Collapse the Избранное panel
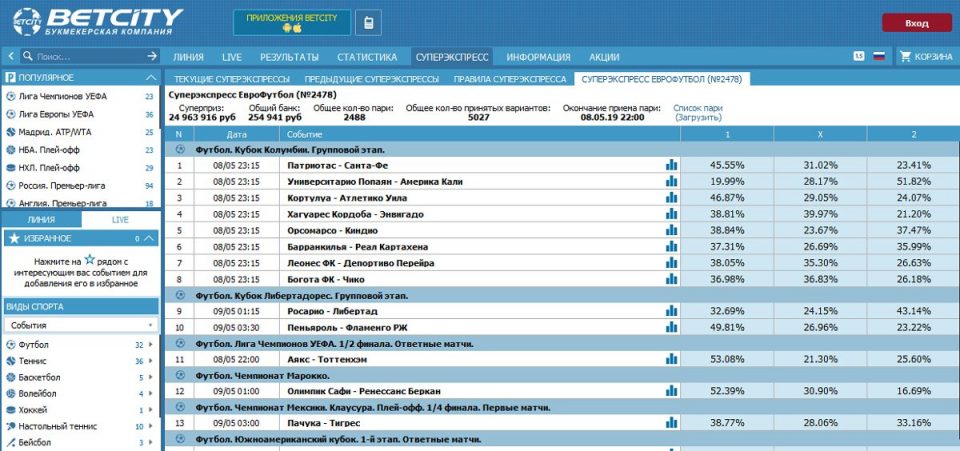Image resolution: width=960 pixels, height=451 pixels. click(150, 238)
